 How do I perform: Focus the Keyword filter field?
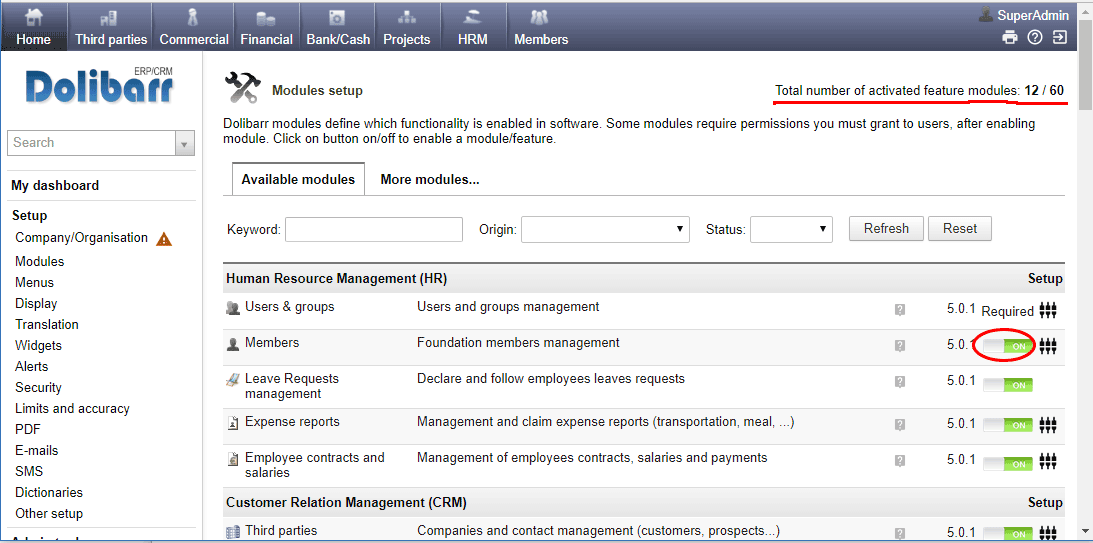click(x=374, y=229)
